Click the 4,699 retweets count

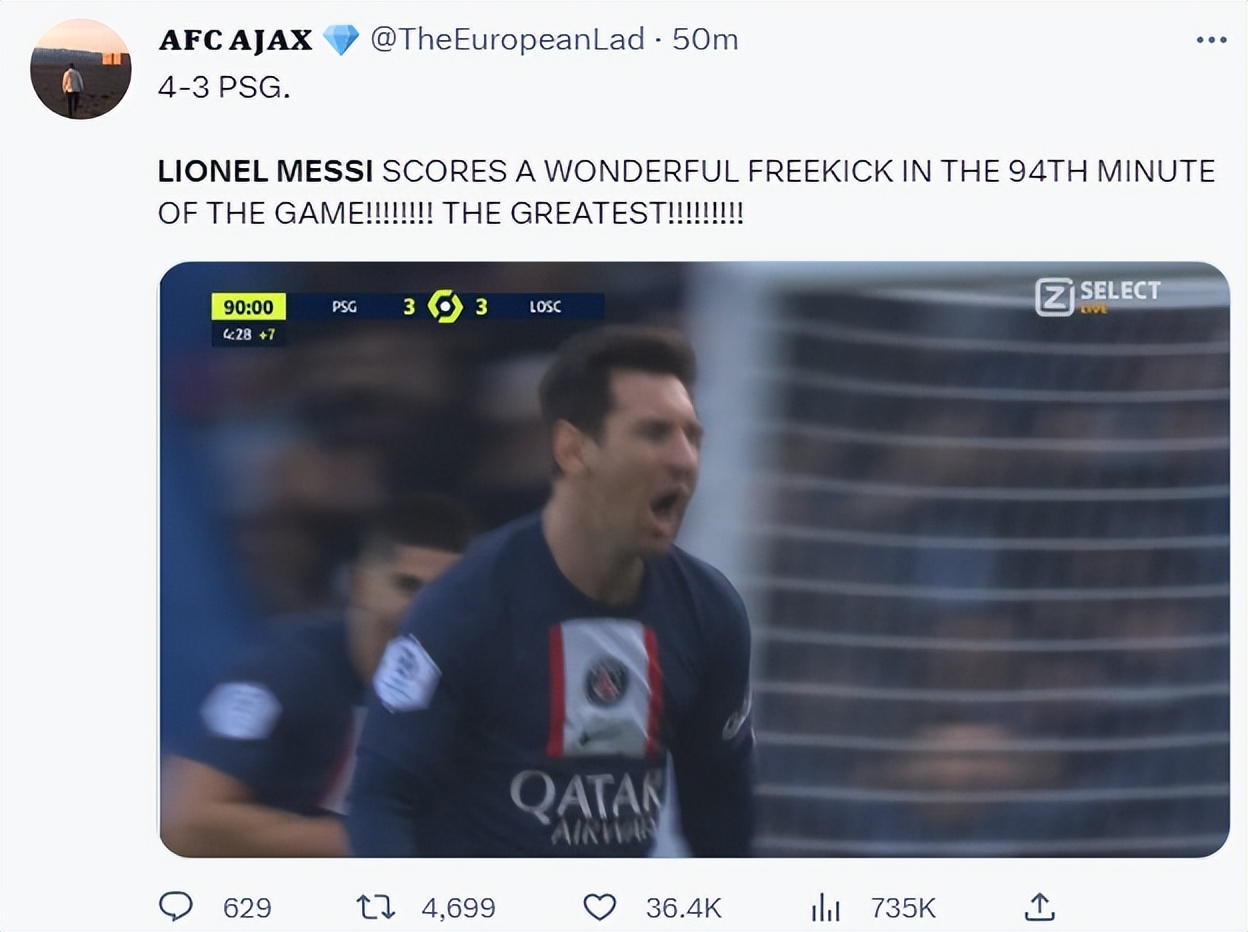point(458,908)
